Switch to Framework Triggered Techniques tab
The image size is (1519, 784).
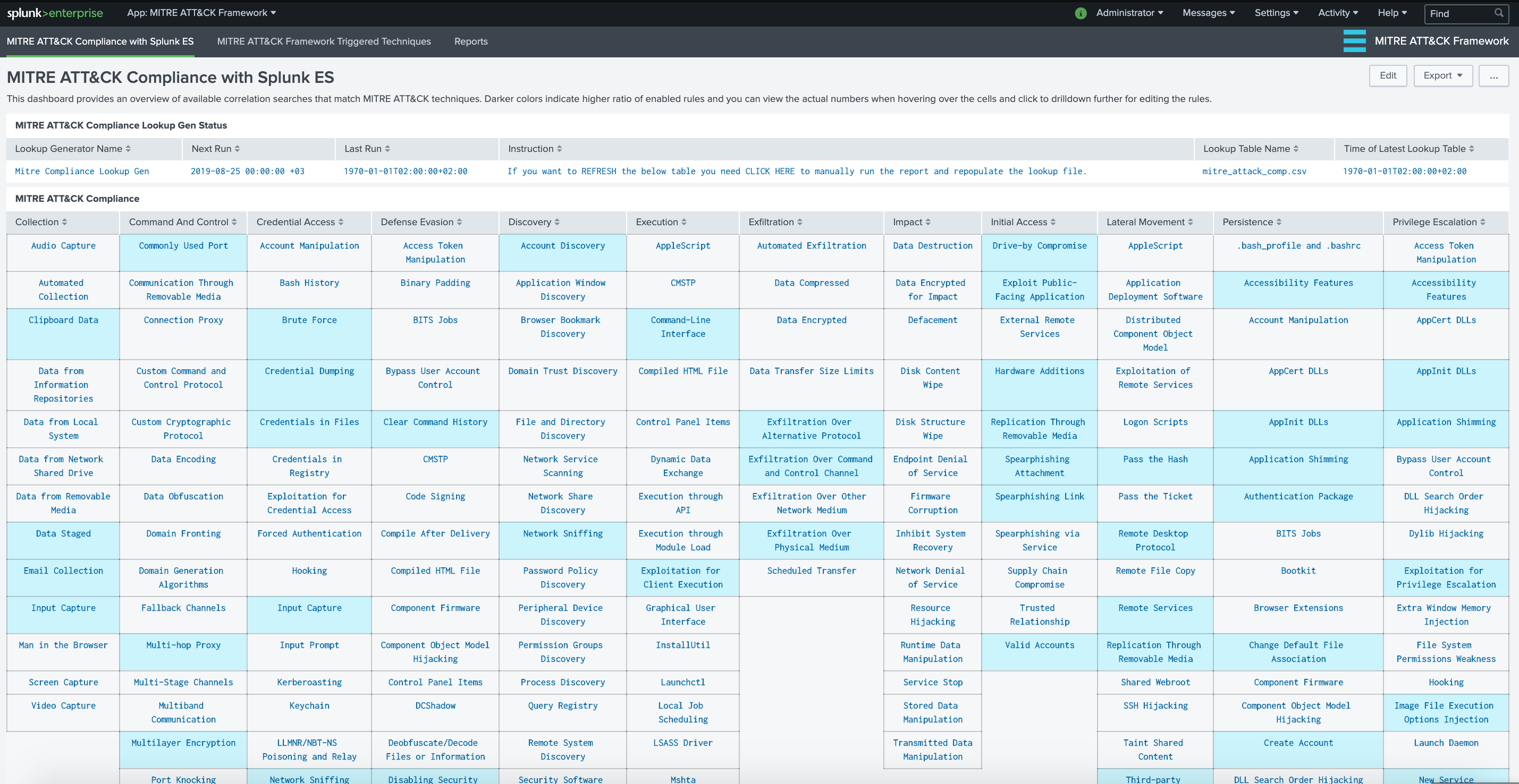click(x=324, y=41)
